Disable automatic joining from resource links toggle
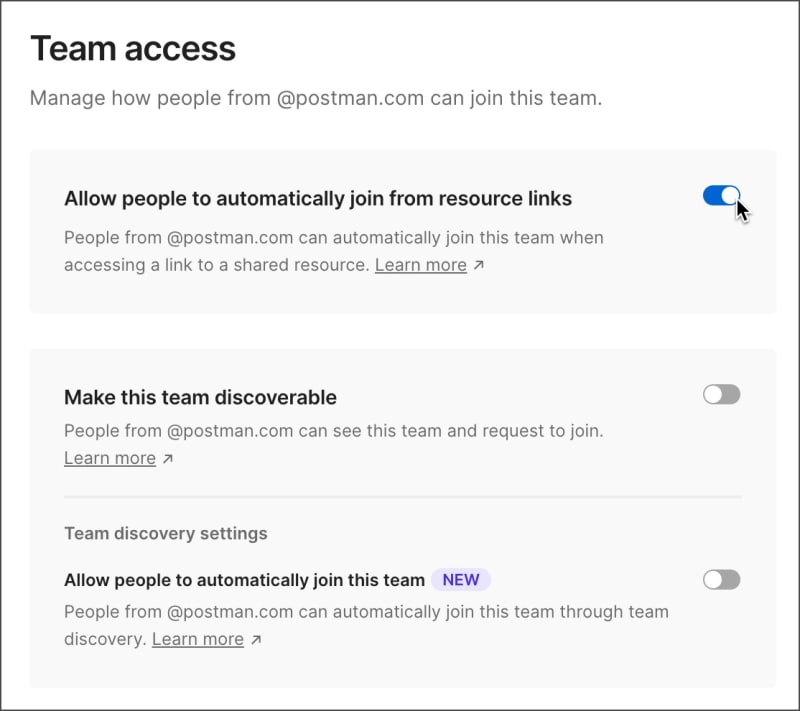 tap(721, 196)
